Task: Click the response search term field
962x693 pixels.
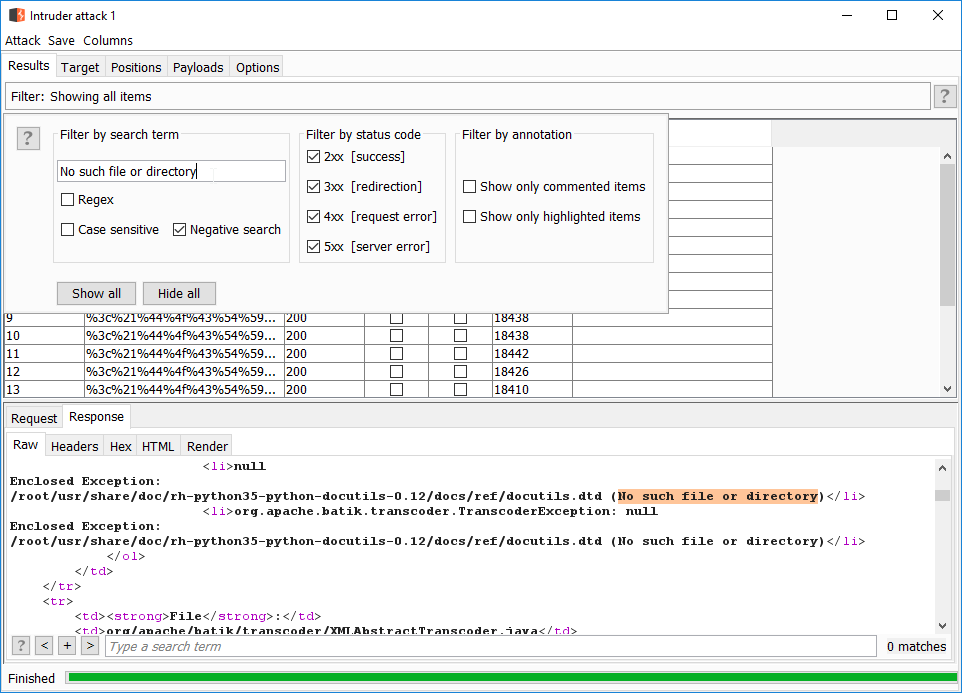Action: tap(490, 646)
